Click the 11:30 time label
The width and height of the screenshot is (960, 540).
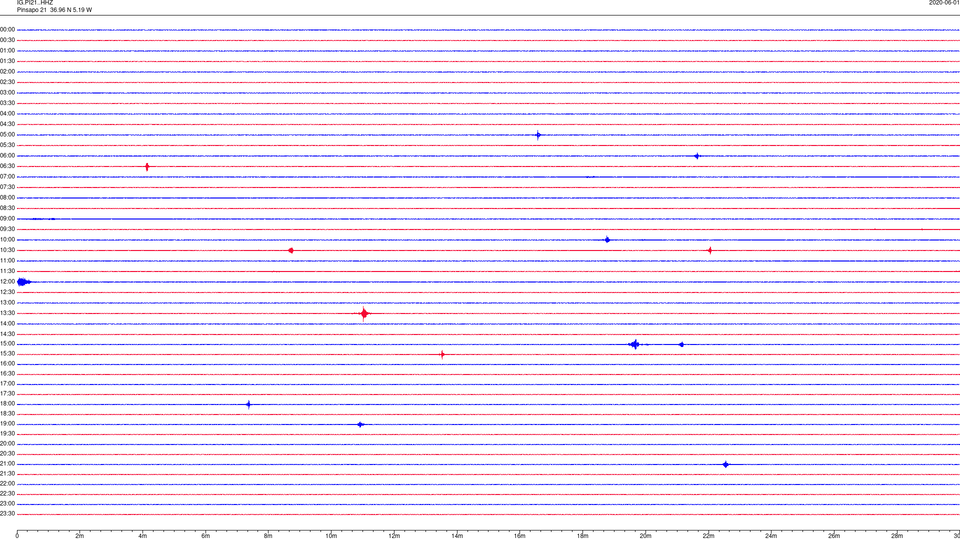click(x=7, y=271)
